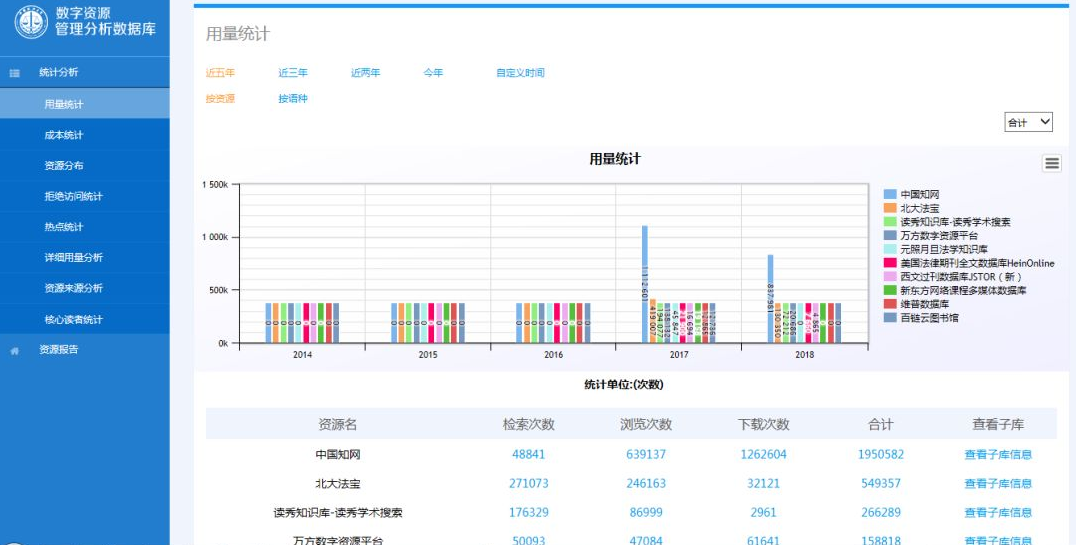Open 读秀知识库 浏览次数 value 86999
1076x545 pixels.
(646, 512)
